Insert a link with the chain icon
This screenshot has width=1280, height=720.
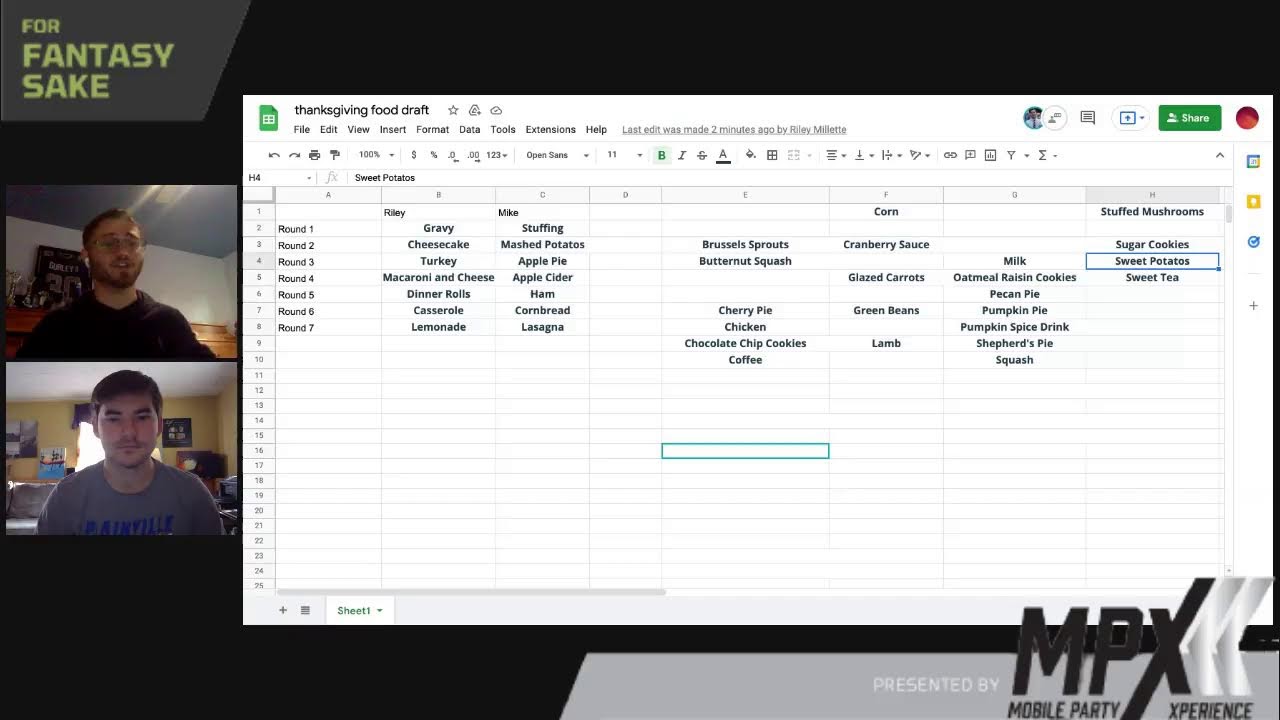pyautogui.click(x=950, y=155)
